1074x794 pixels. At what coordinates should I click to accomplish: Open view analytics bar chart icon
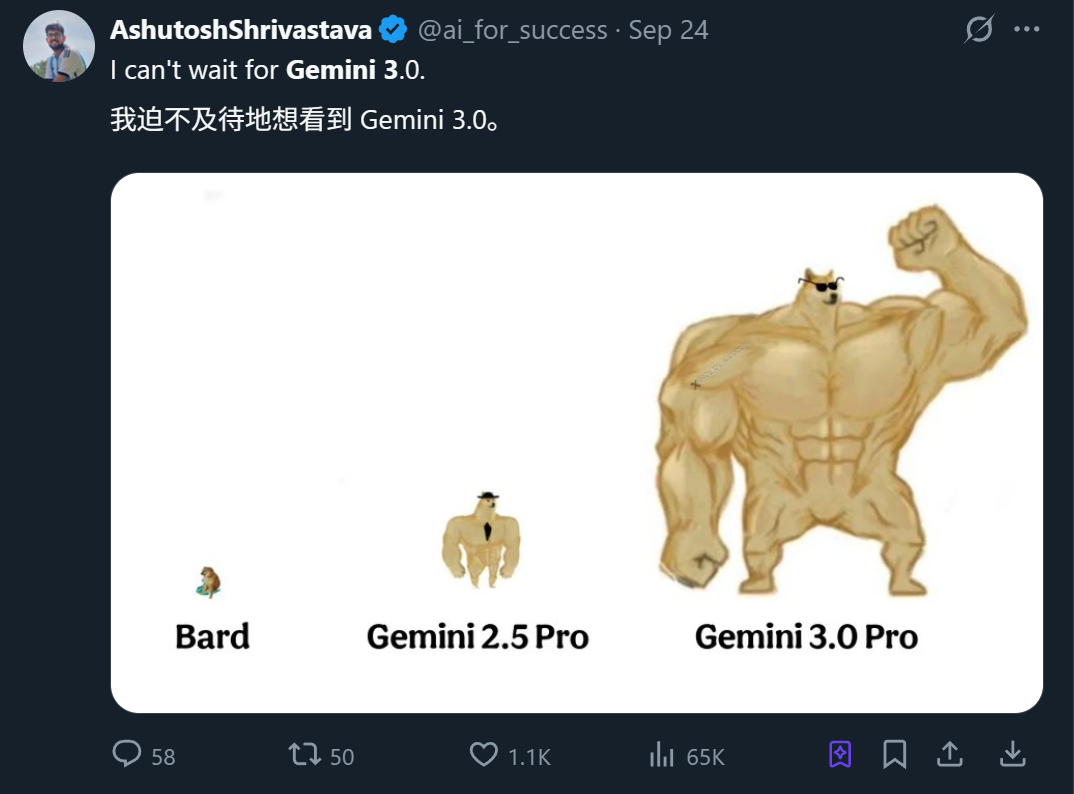tap(662, 754)
